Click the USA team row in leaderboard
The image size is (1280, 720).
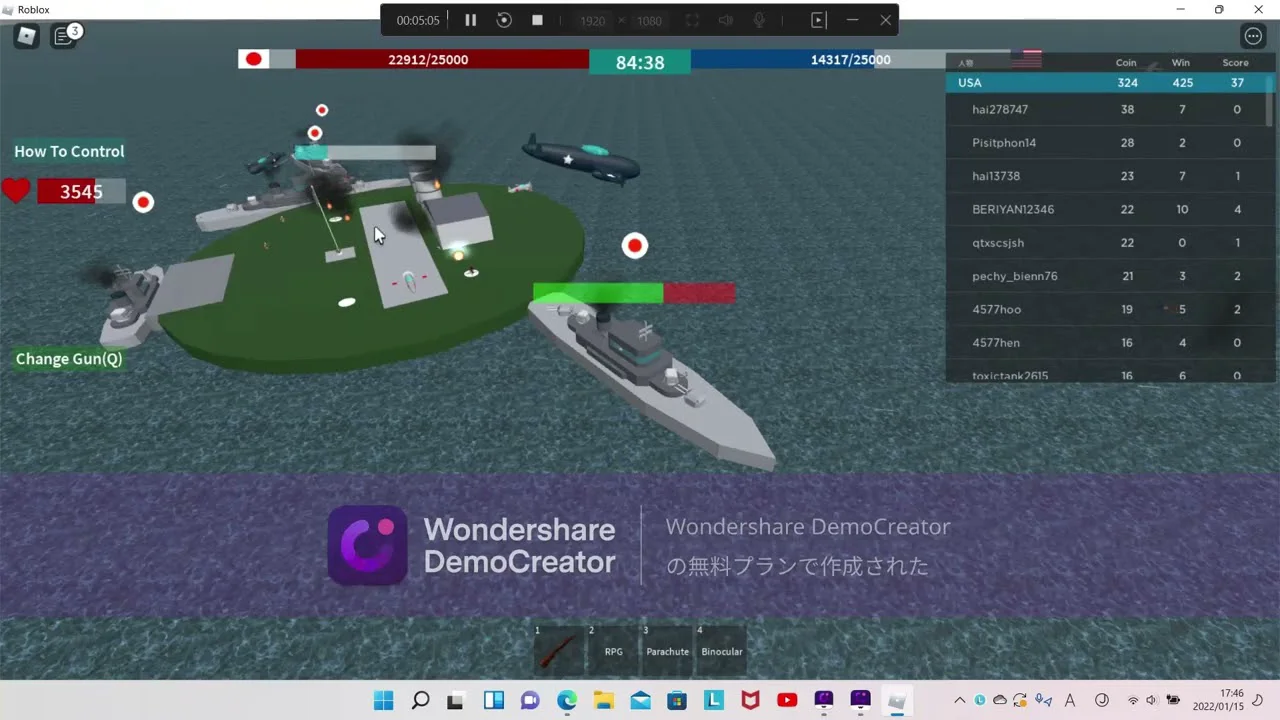1106,83
